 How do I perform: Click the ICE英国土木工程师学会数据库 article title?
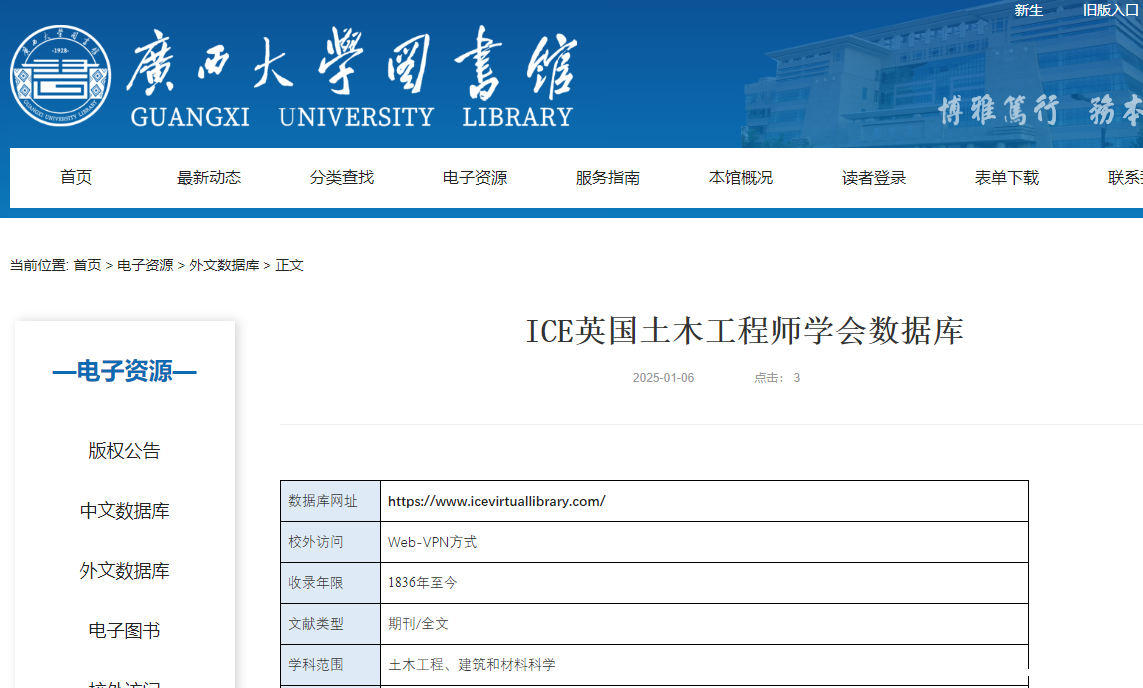[744, 331]
